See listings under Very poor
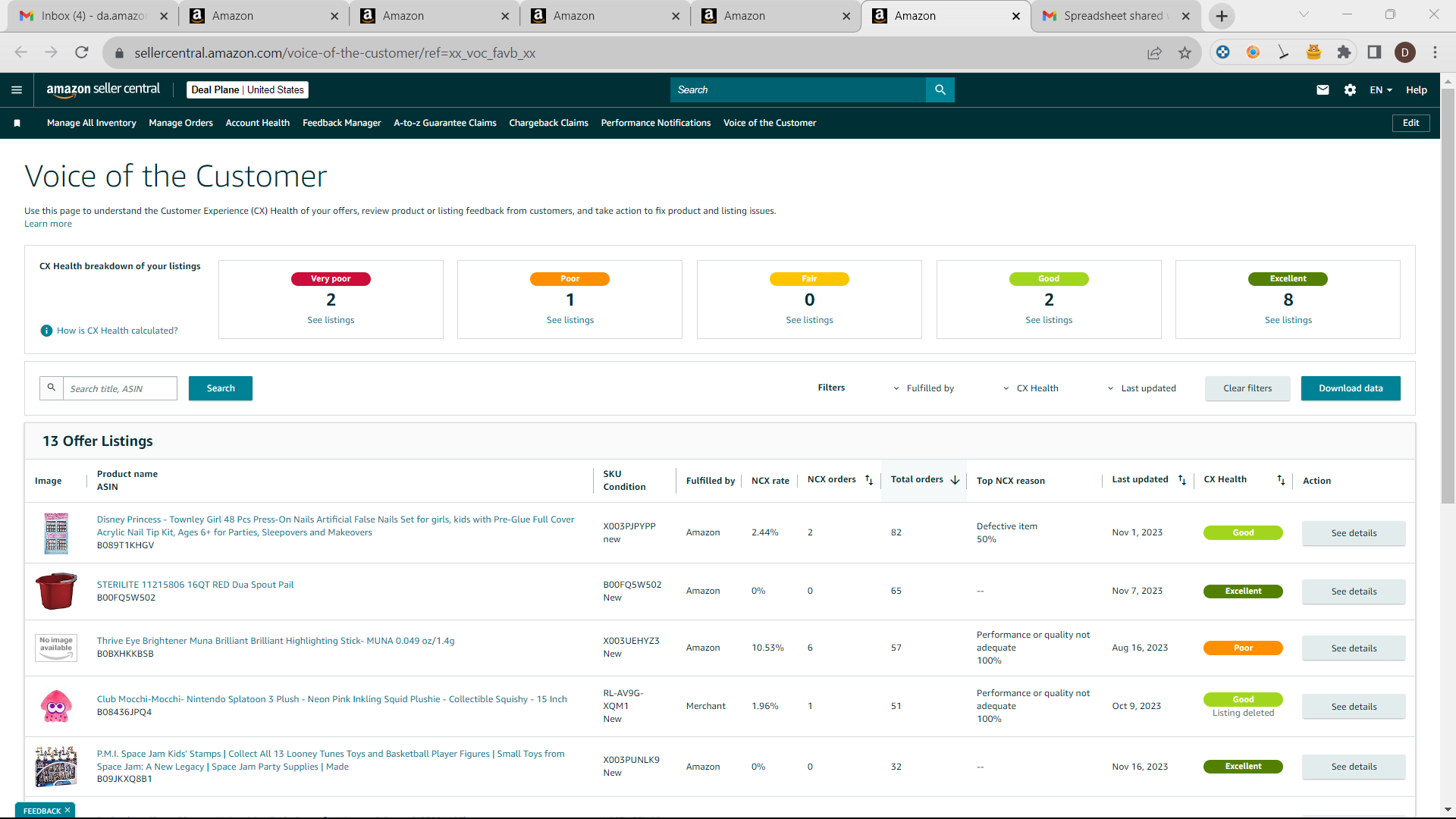This screenshot has width=1456, height=819. point(331,320)
